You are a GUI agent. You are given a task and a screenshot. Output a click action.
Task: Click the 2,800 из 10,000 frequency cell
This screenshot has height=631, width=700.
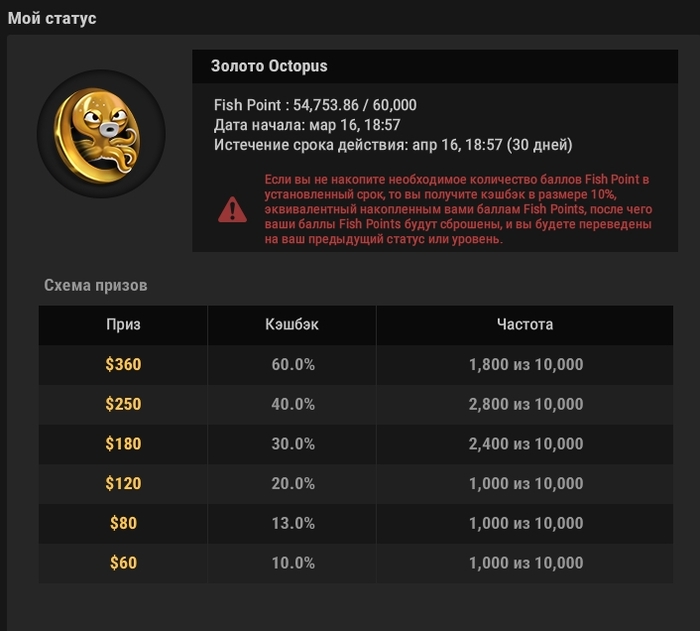coord(525,404)
